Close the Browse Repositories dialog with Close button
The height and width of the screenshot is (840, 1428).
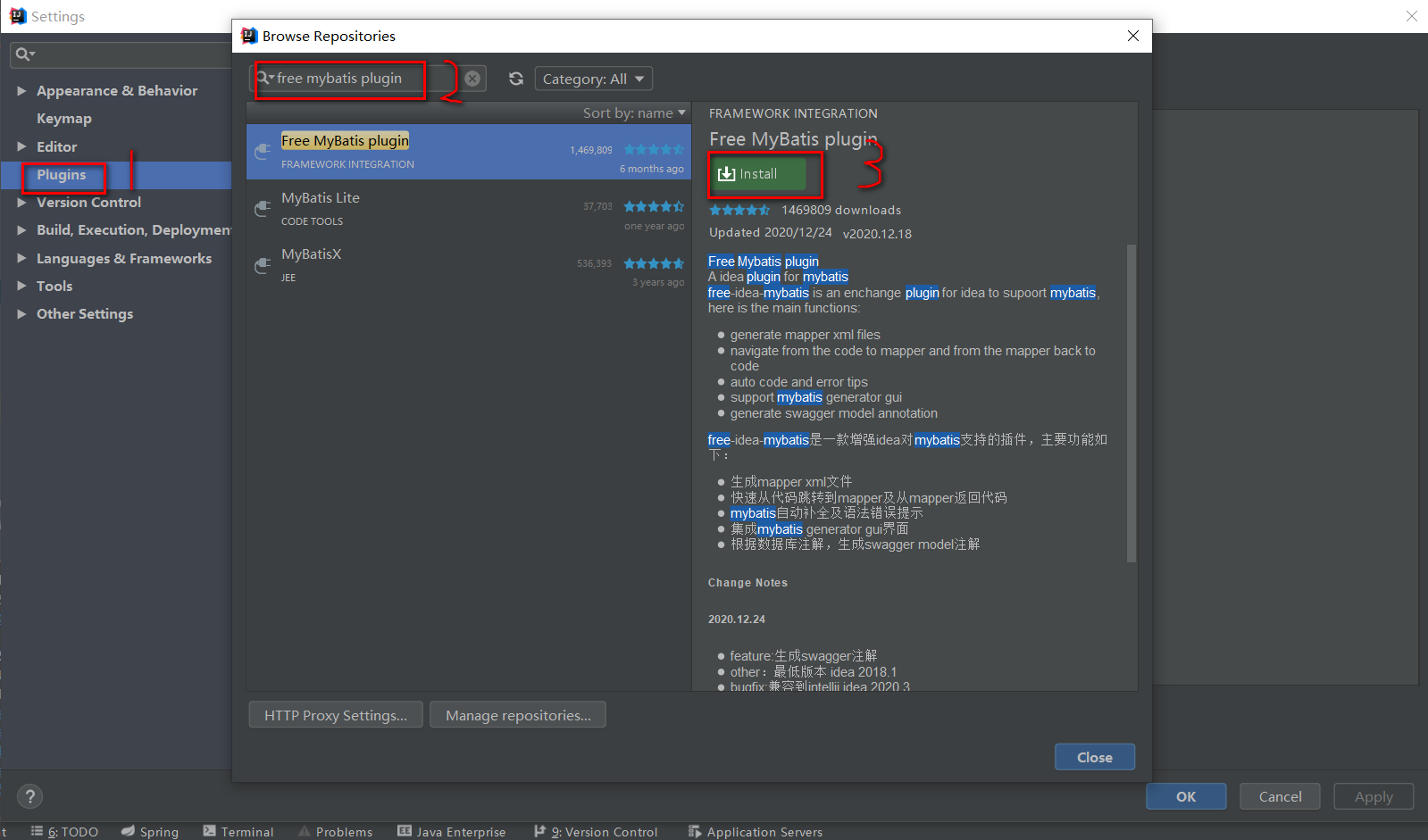(x=1095, y=757)
